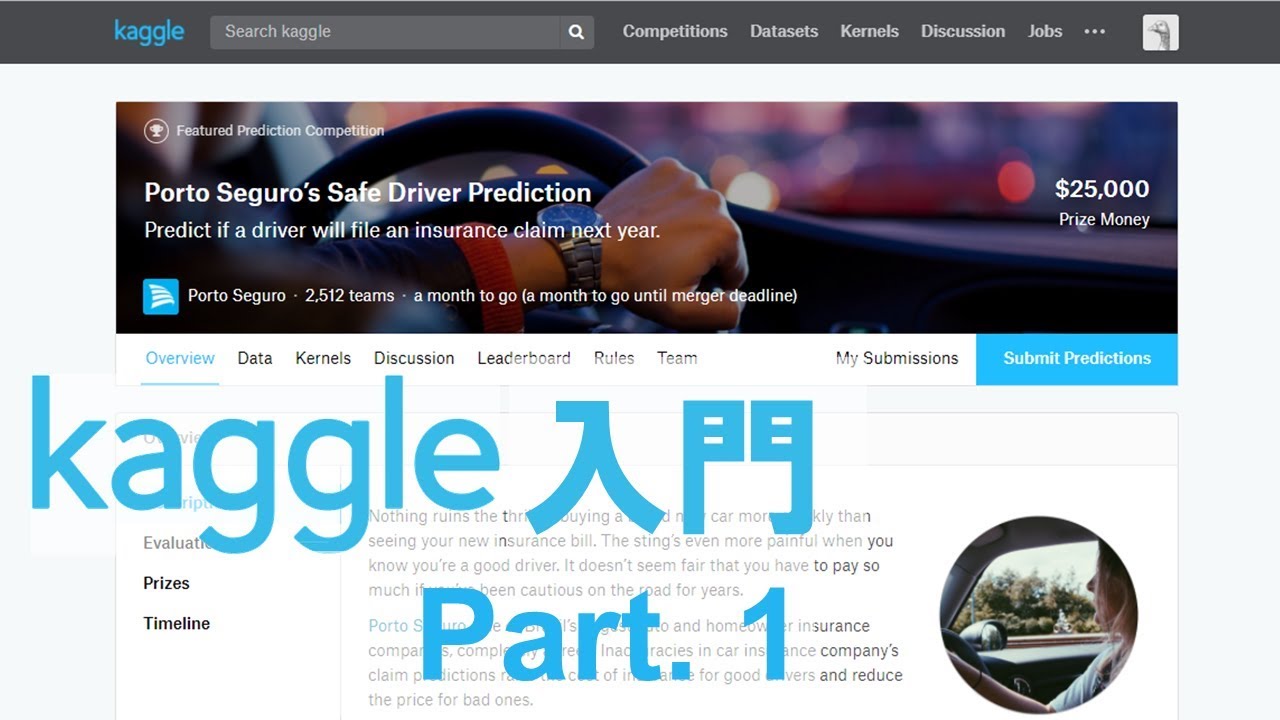Click the circular driver photo thumbnail
The image size is (1280, 720).
point(1039,615)
